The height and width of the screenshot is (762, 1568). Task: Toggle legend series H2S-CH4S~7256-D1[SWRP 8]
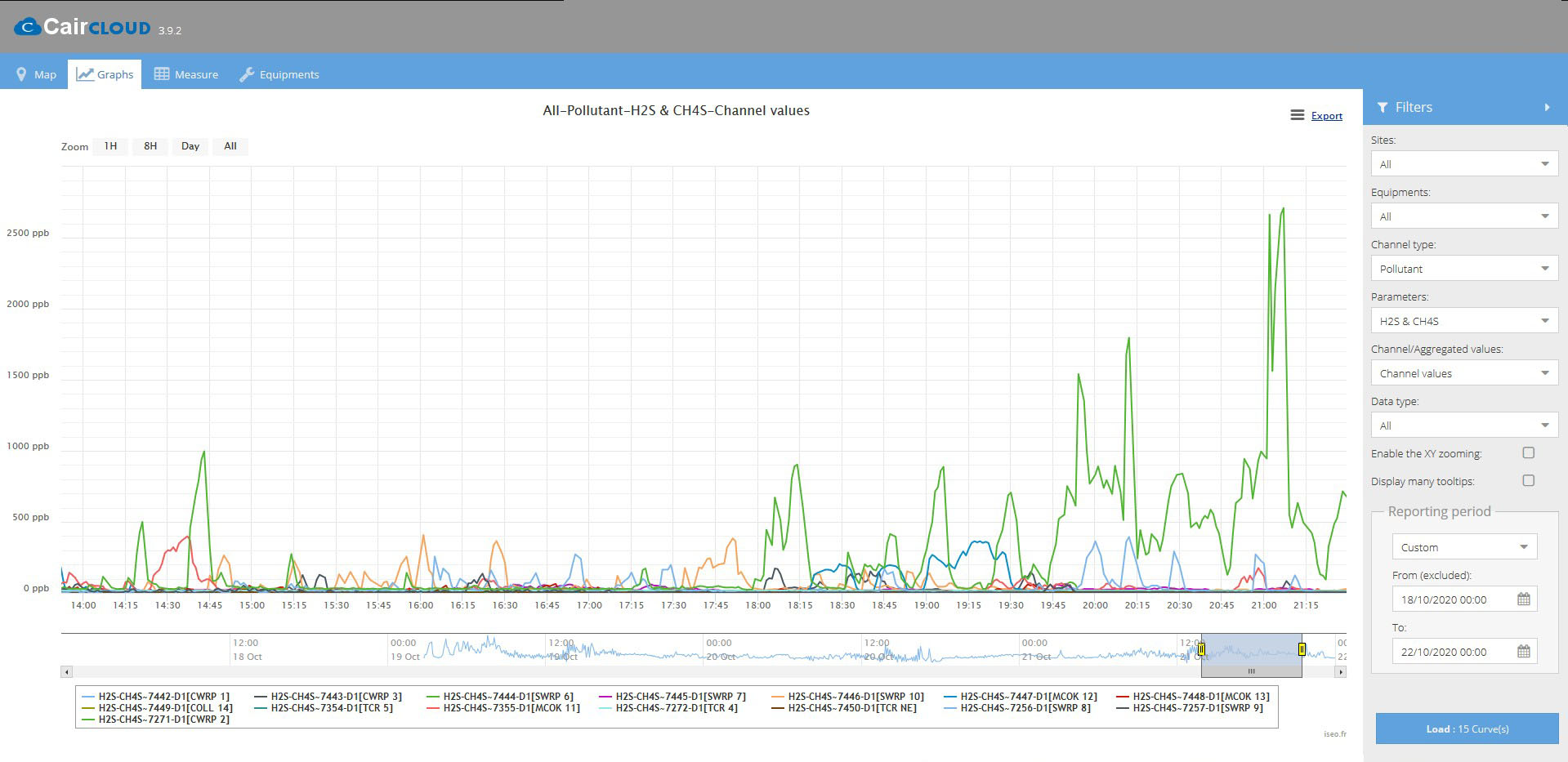1017,708
